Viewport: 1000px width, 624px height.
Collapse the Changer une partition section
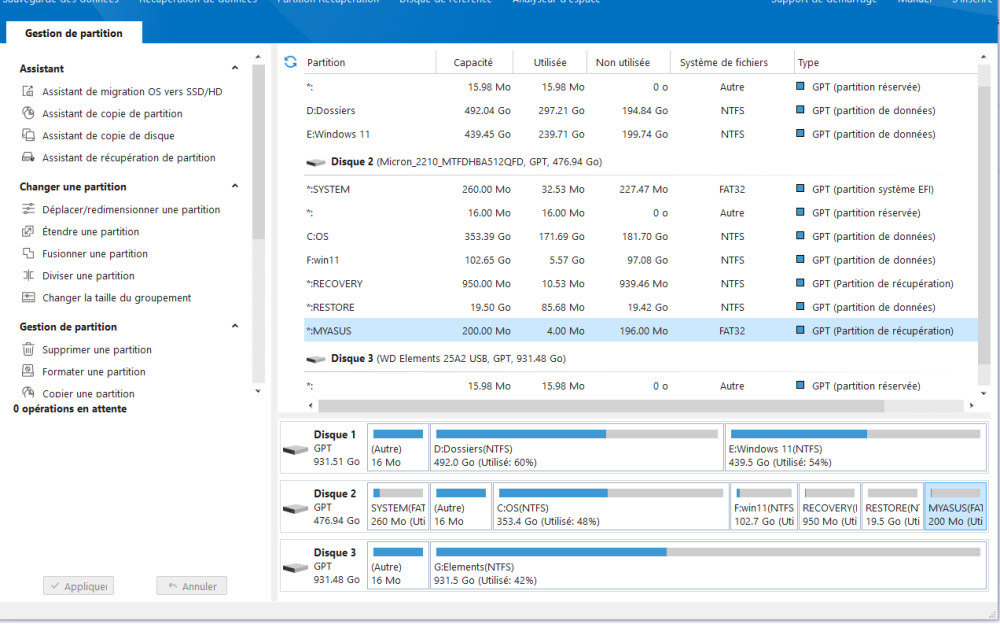click(x=235, y=186)
